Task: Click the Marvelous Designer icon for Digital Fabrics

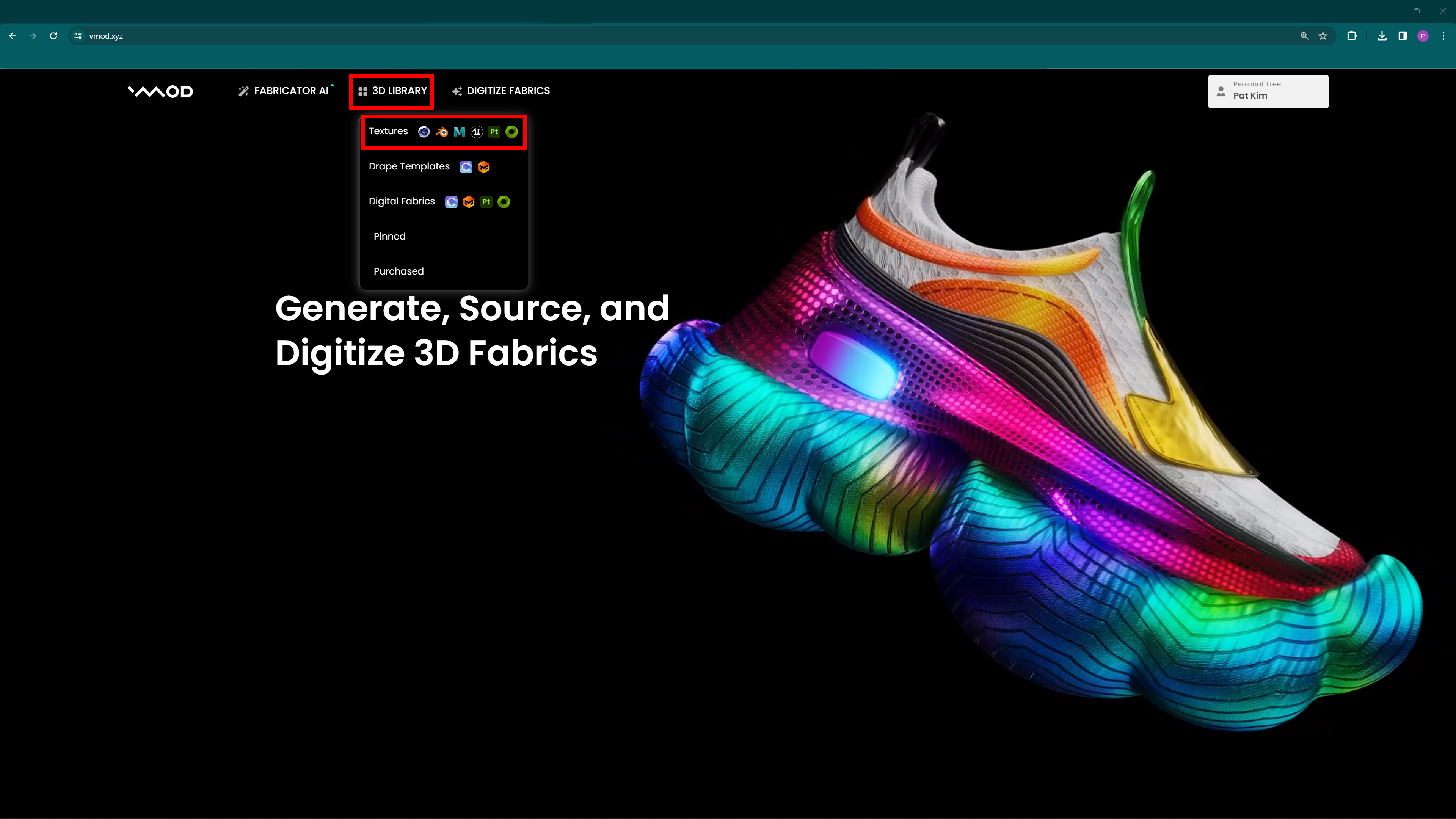Action: point(469,201)
